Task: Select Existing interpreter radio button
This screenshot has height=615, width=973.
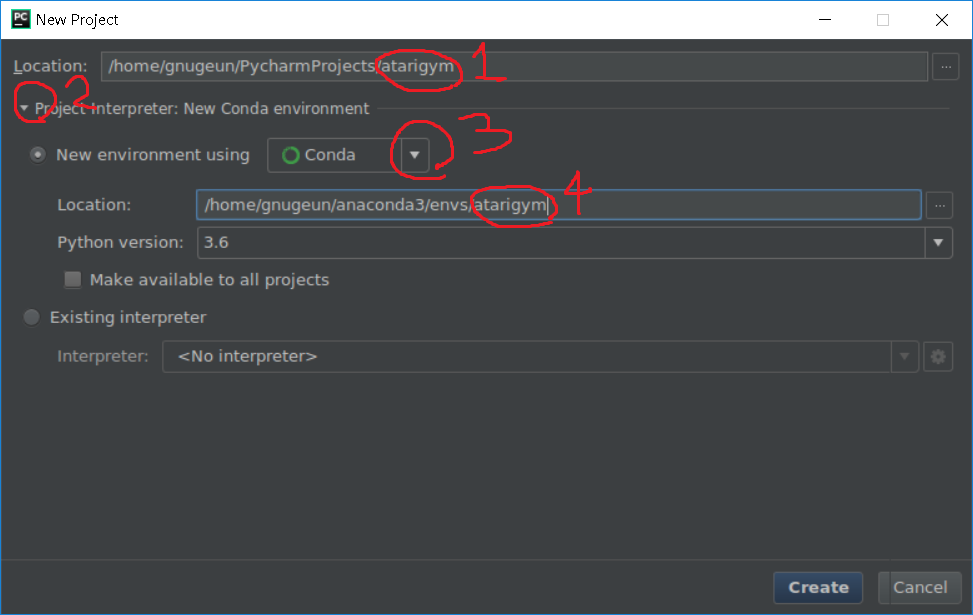Action: 32,318
